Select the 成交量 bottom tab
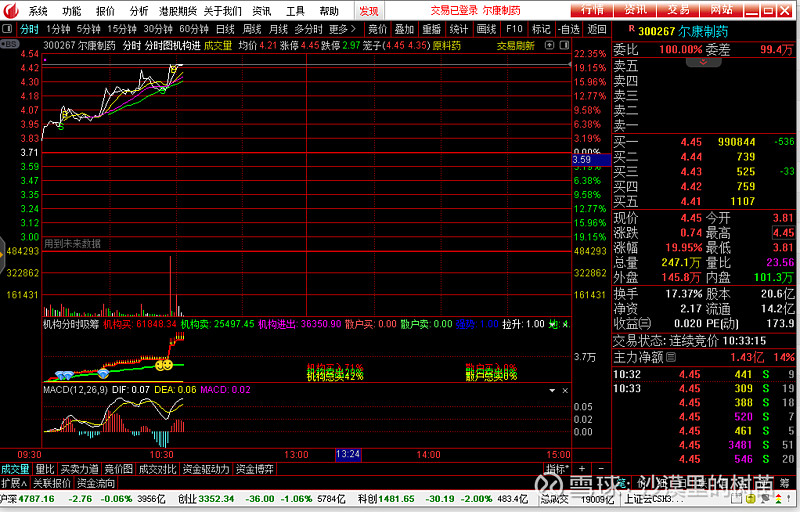The height and width of the screenshot is (512, 800). pos(16,469)
